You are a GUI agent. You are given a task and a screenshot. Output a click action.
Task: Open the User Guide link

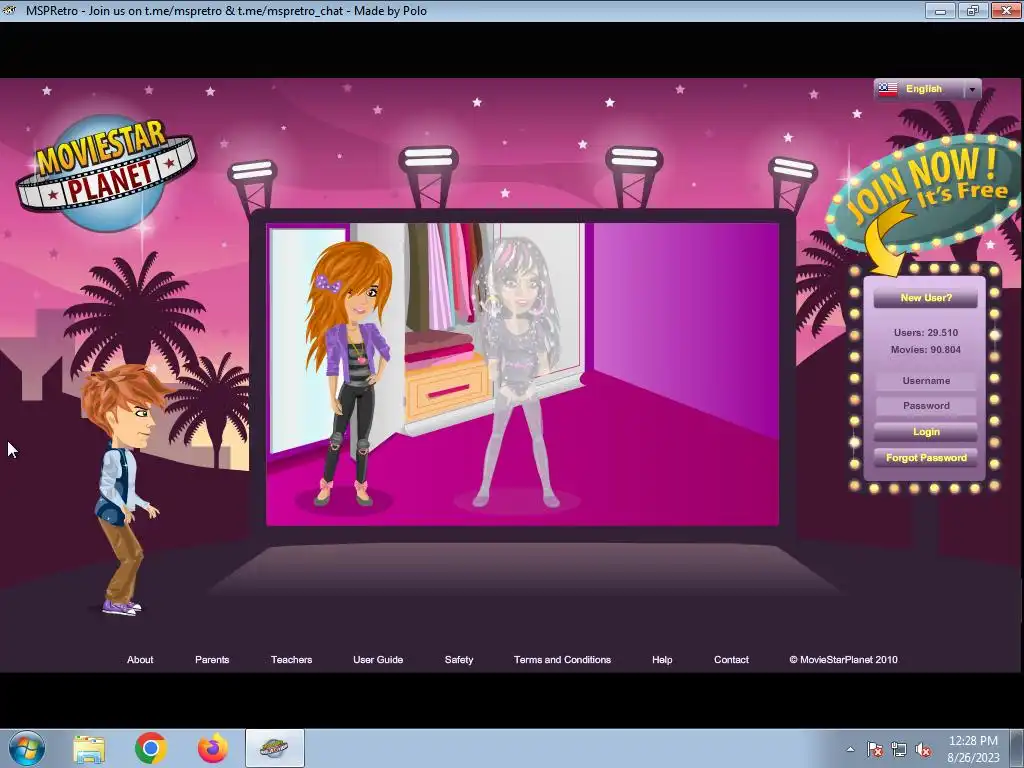[377, 660]
